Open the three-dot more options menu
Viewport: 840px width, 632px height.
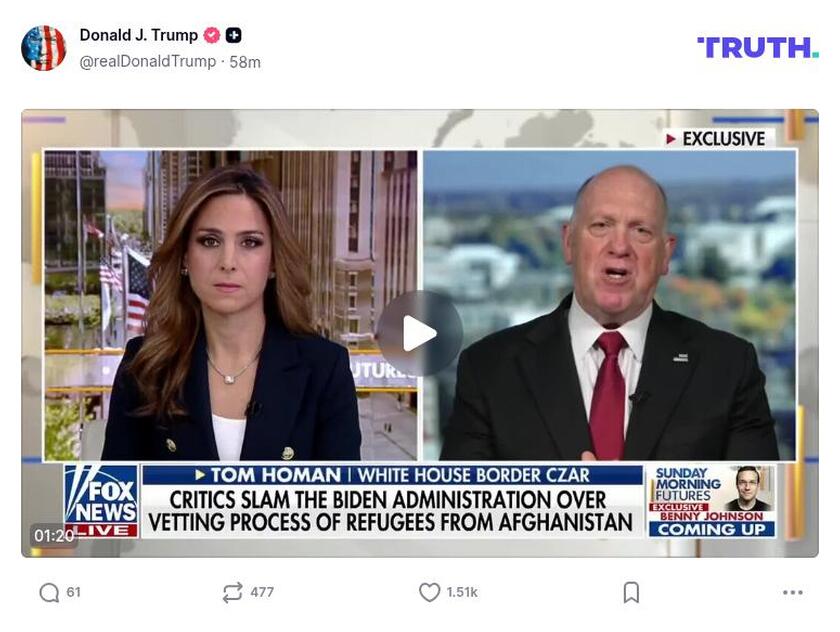(x=792, y=592)
